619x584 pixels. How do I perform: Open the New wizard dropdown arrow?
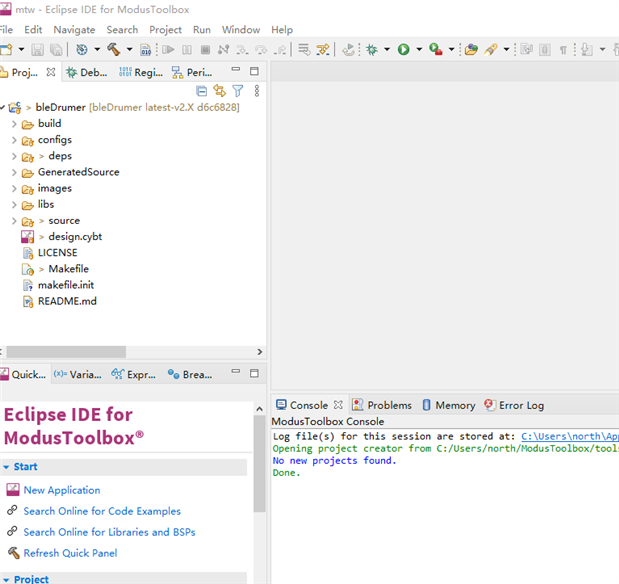(x=21, y=49)
